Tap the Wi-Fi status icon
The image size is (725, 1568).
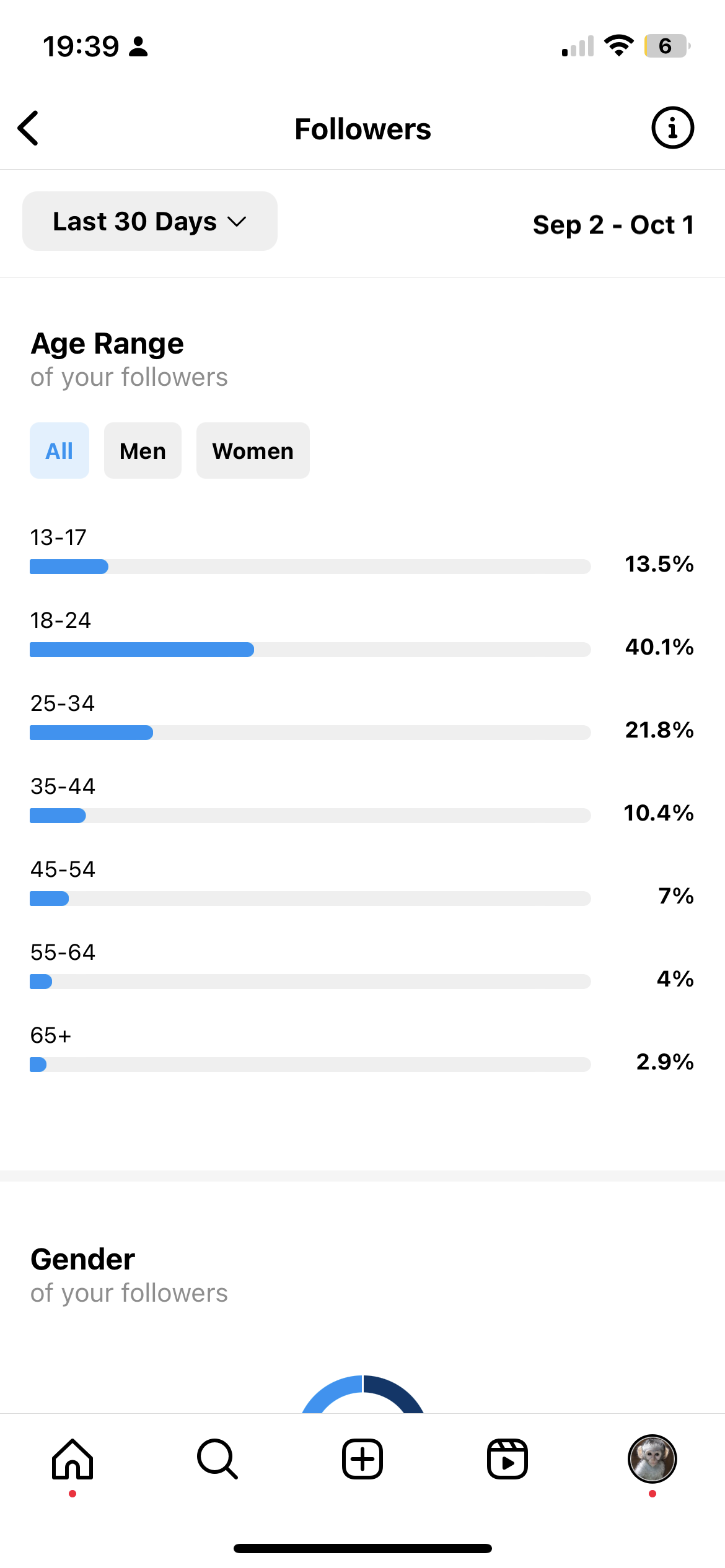coord(618,46)
